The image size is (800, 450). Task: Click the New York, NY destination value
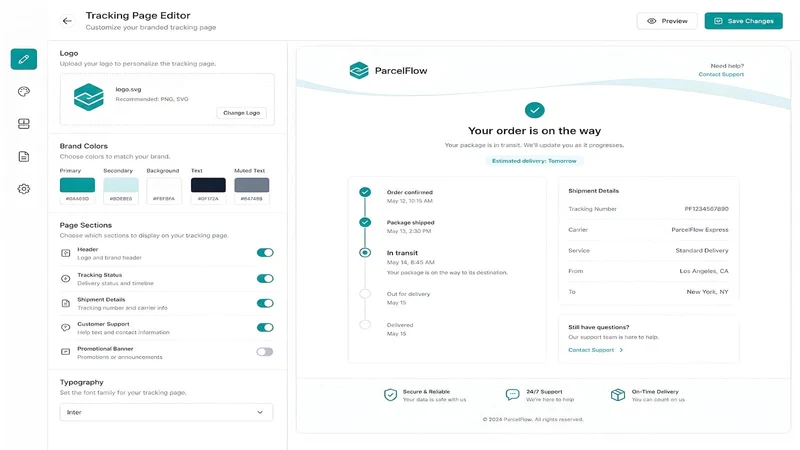707,292
